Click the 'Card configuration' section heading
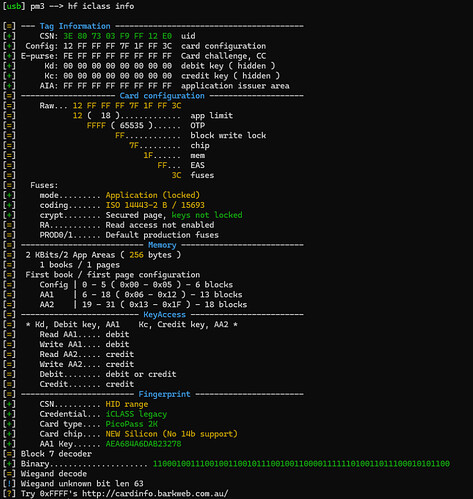 tap(162, 96)
